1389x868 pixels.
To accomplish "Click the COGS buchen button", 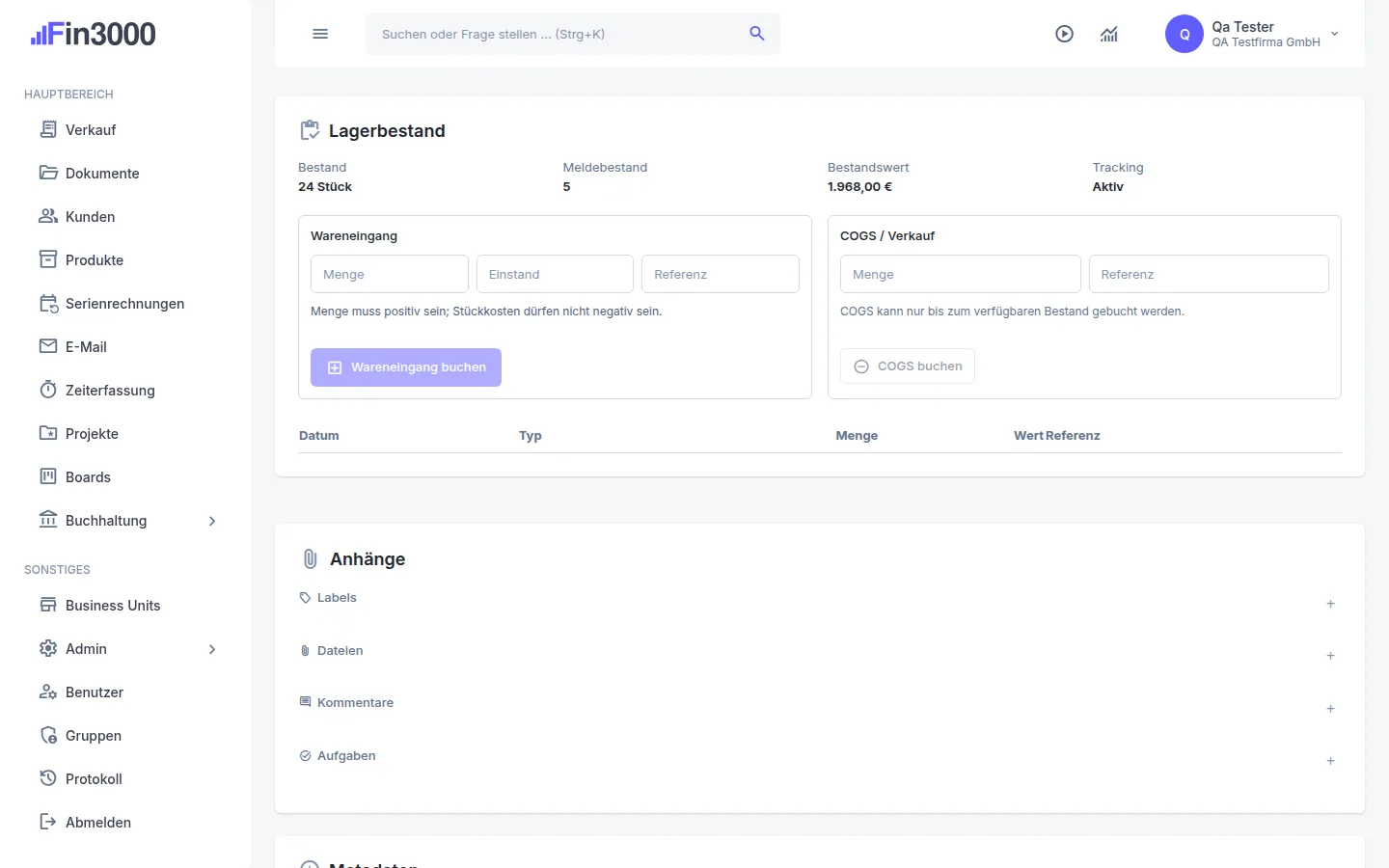I will [x=908, y=366].
